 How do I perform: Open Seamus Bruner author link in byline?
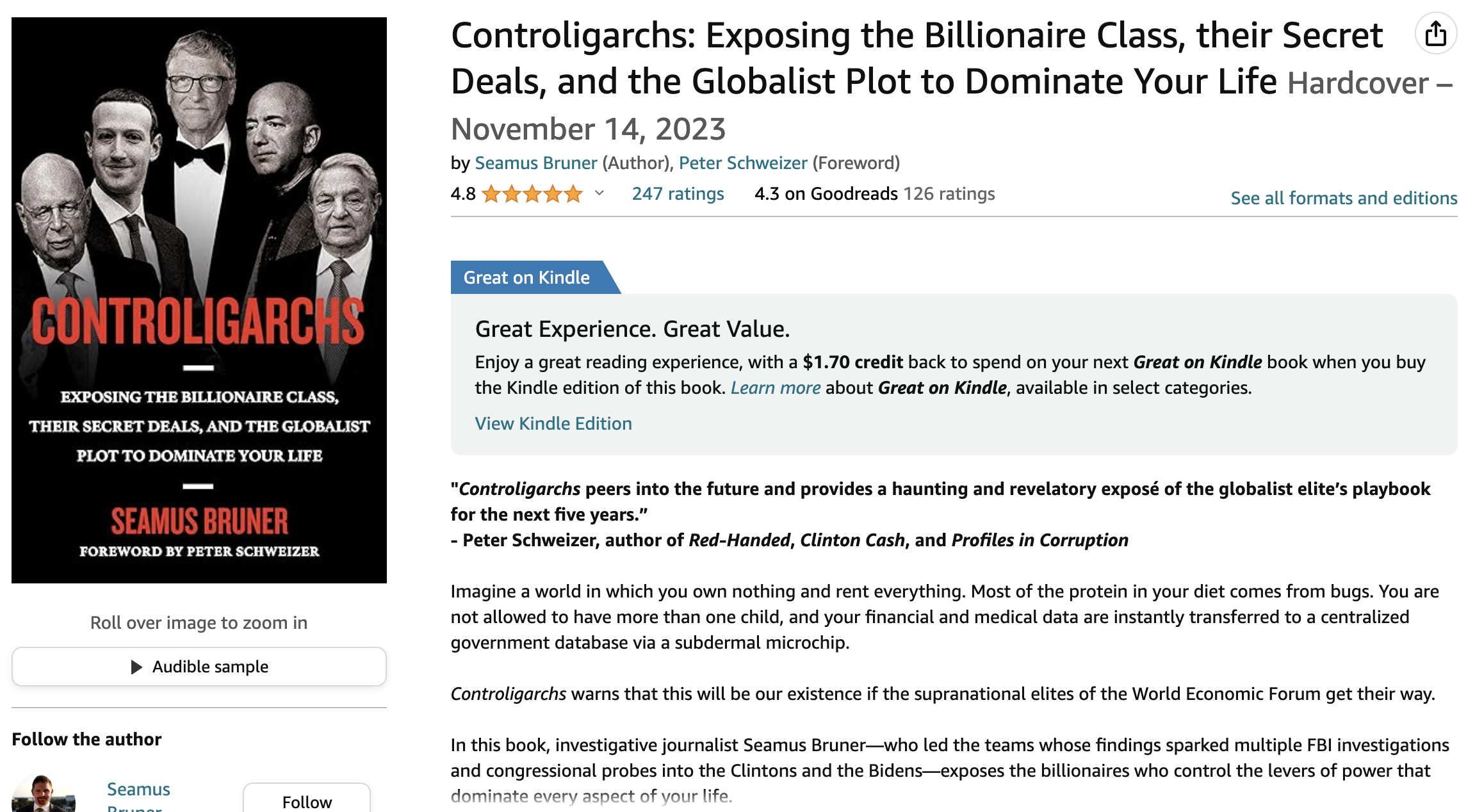535,163
